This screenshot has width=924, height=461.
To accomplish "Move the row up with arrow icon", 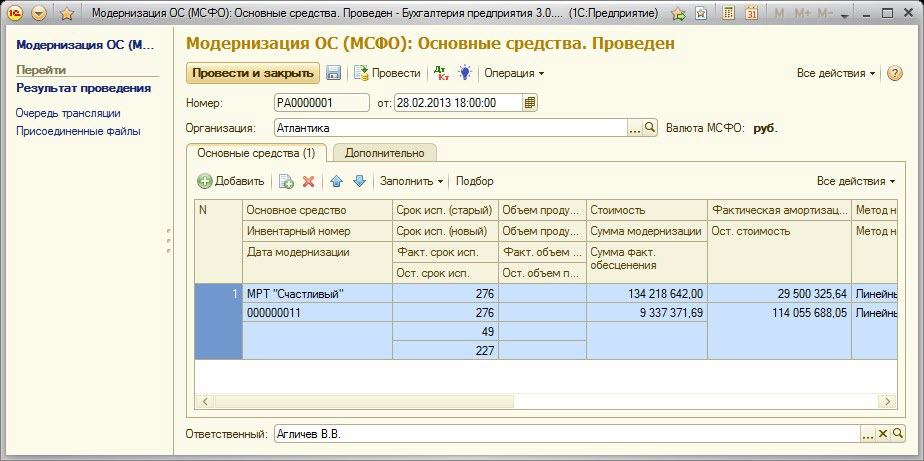I will [x=337, y=181].
